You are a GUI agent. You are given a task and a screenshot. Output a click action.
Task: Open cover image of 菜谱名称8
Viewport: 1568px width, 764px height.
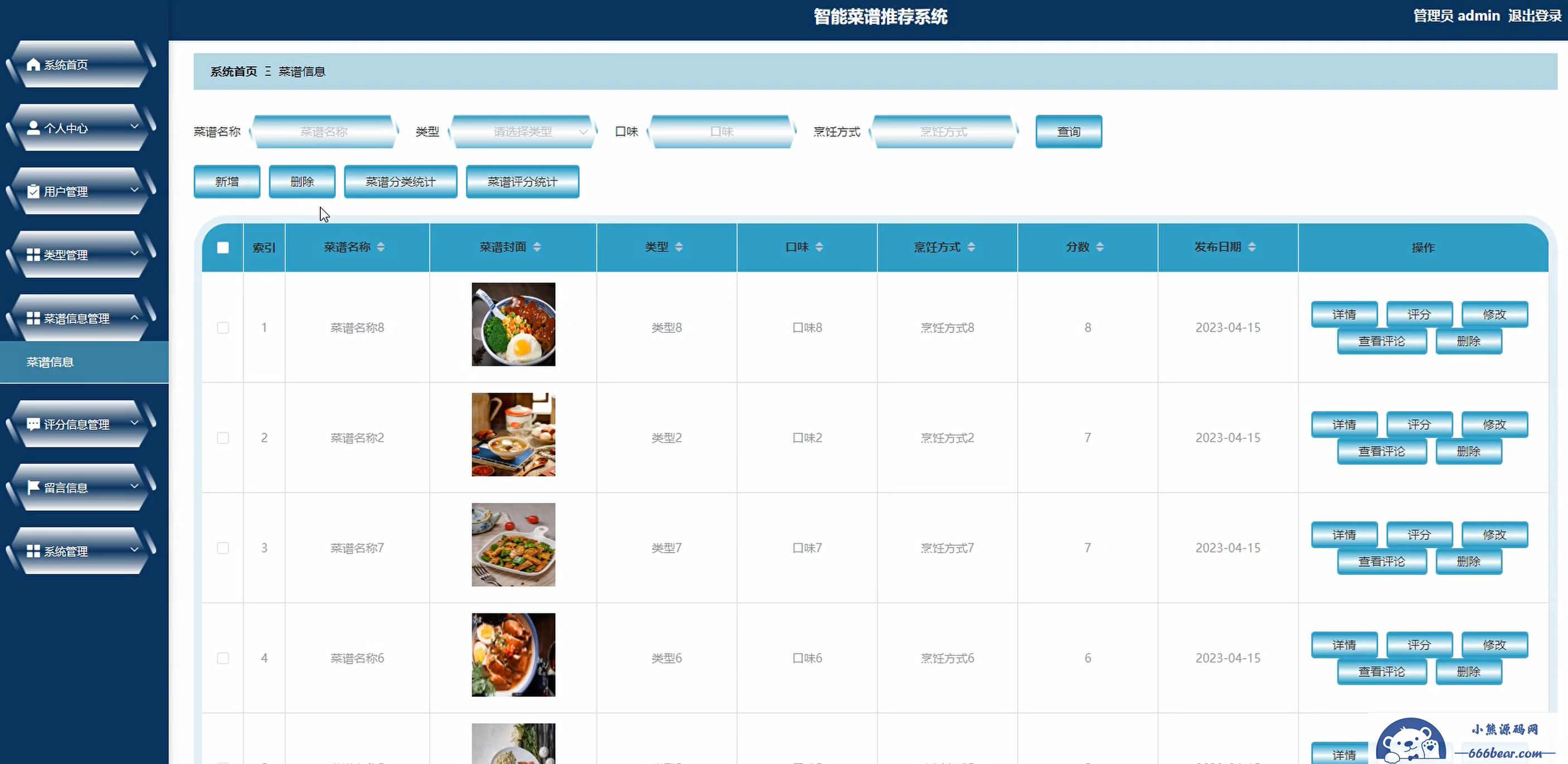pos(513,324)
